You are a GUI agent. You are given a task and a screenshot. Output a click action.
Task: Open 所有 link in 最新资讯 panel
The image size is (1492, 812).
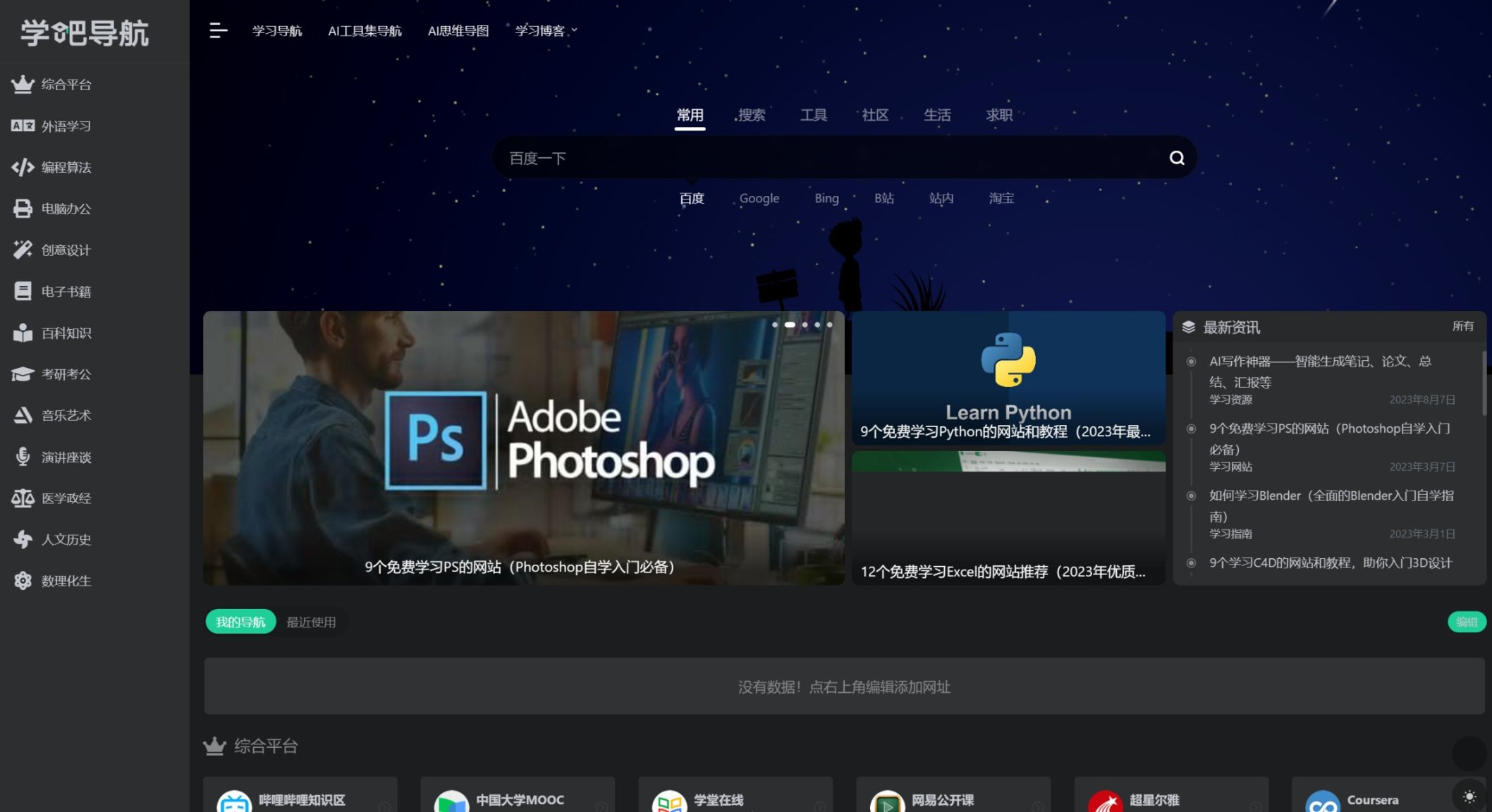point(1462,326)
